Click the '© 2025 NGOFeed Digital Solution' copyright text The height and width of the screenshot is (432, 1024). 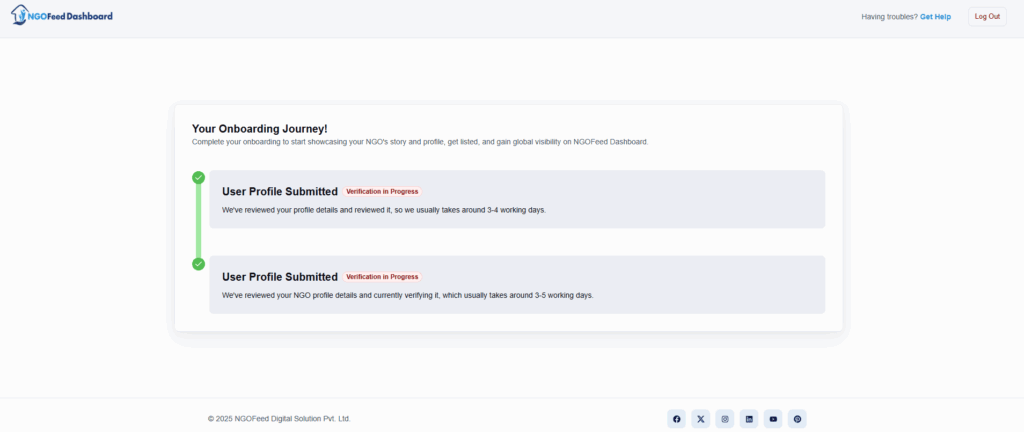click(x=280, y=419)
